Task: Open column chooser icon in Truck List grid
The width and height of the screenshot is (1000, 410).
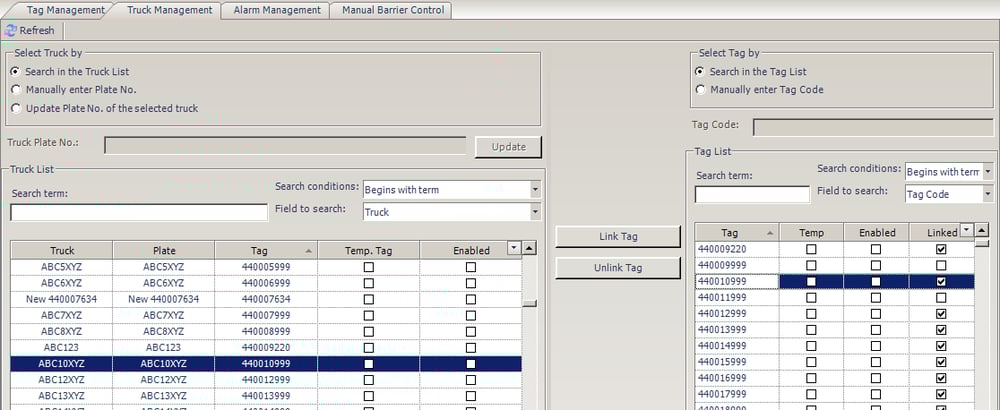Action: click(x=515, y=247)
